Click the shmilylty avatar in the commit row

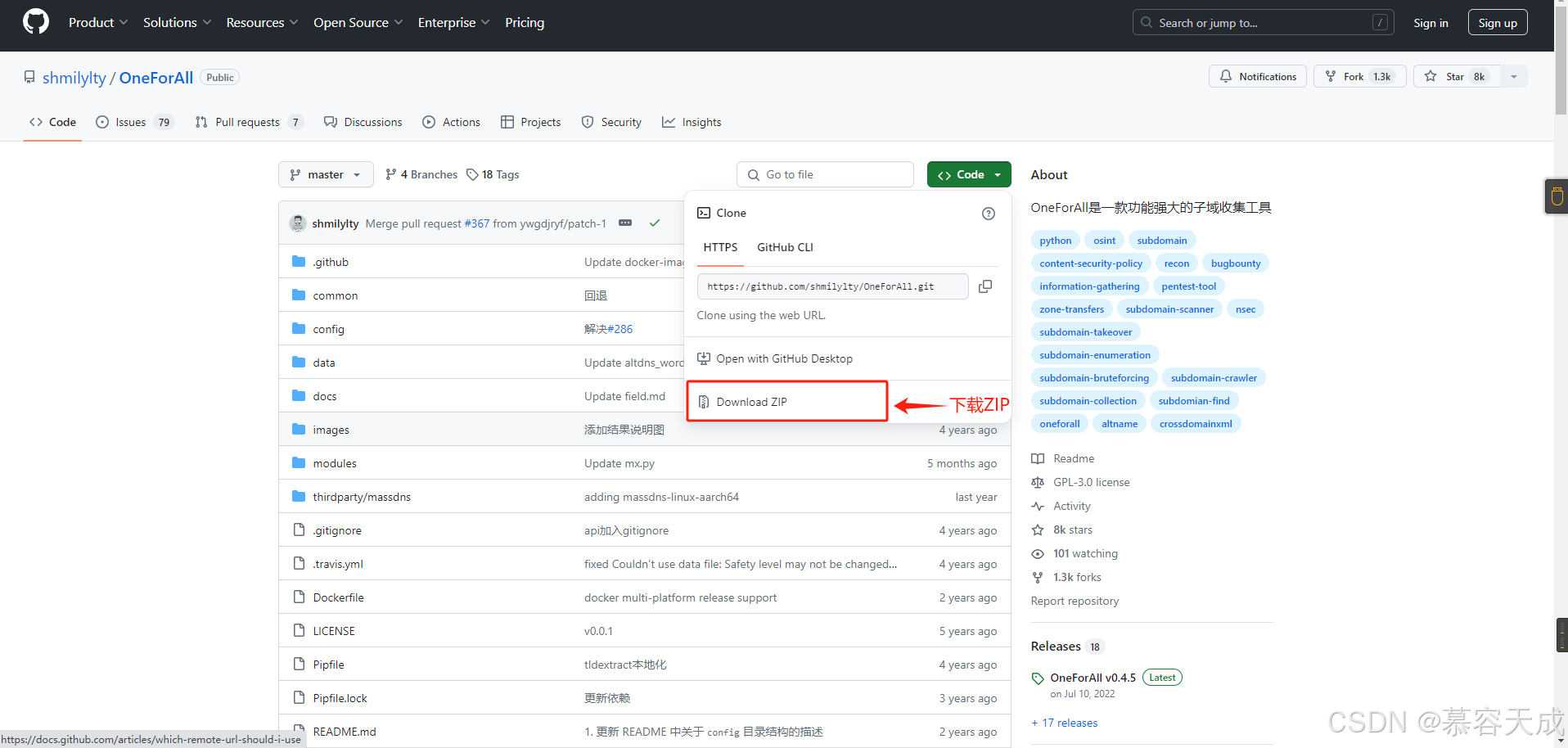[x=298, y=223]
